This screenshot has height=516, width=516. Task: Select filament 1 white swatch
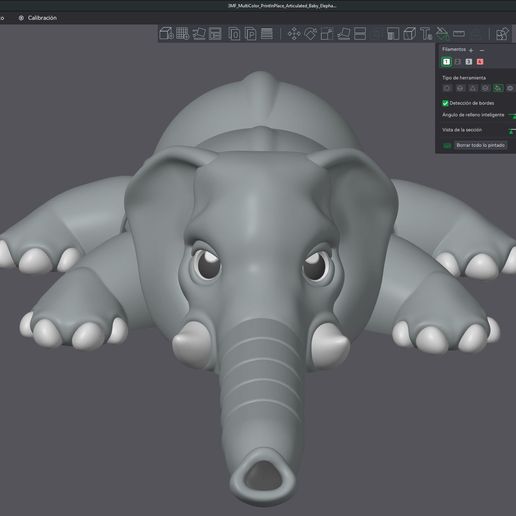(446, 62)
